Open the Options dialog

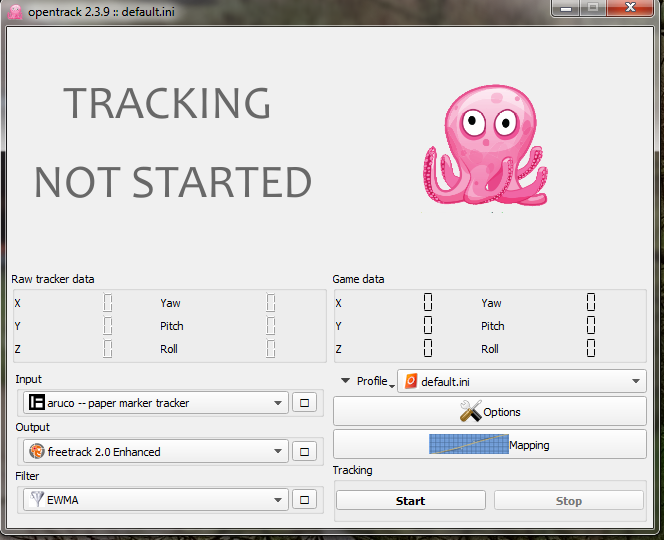point(490,411)
